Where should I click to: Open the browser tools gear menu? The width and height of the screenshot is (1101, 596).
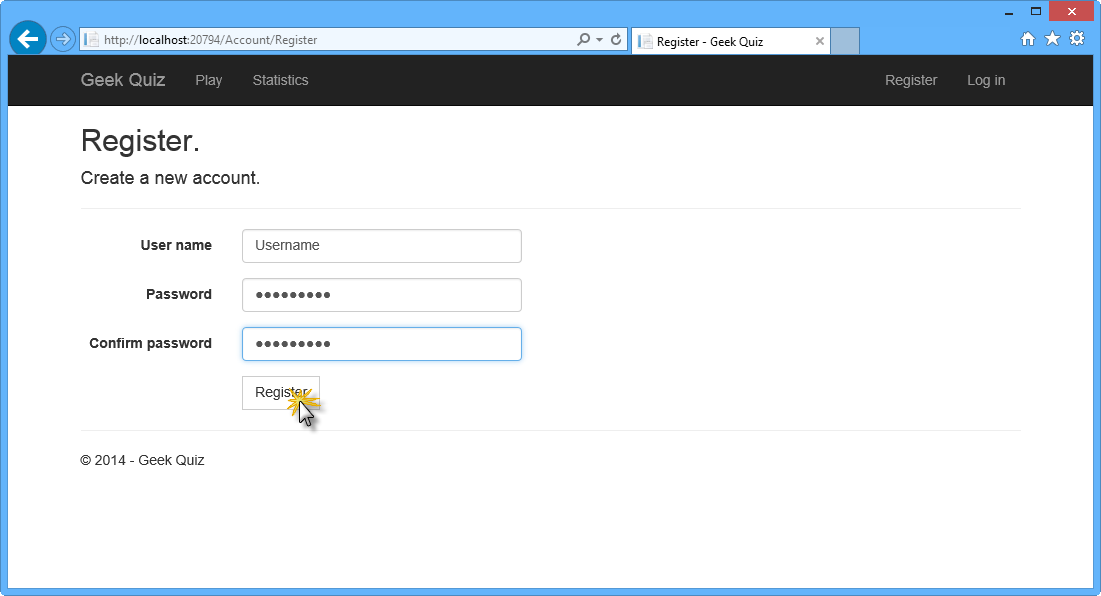1077,38
